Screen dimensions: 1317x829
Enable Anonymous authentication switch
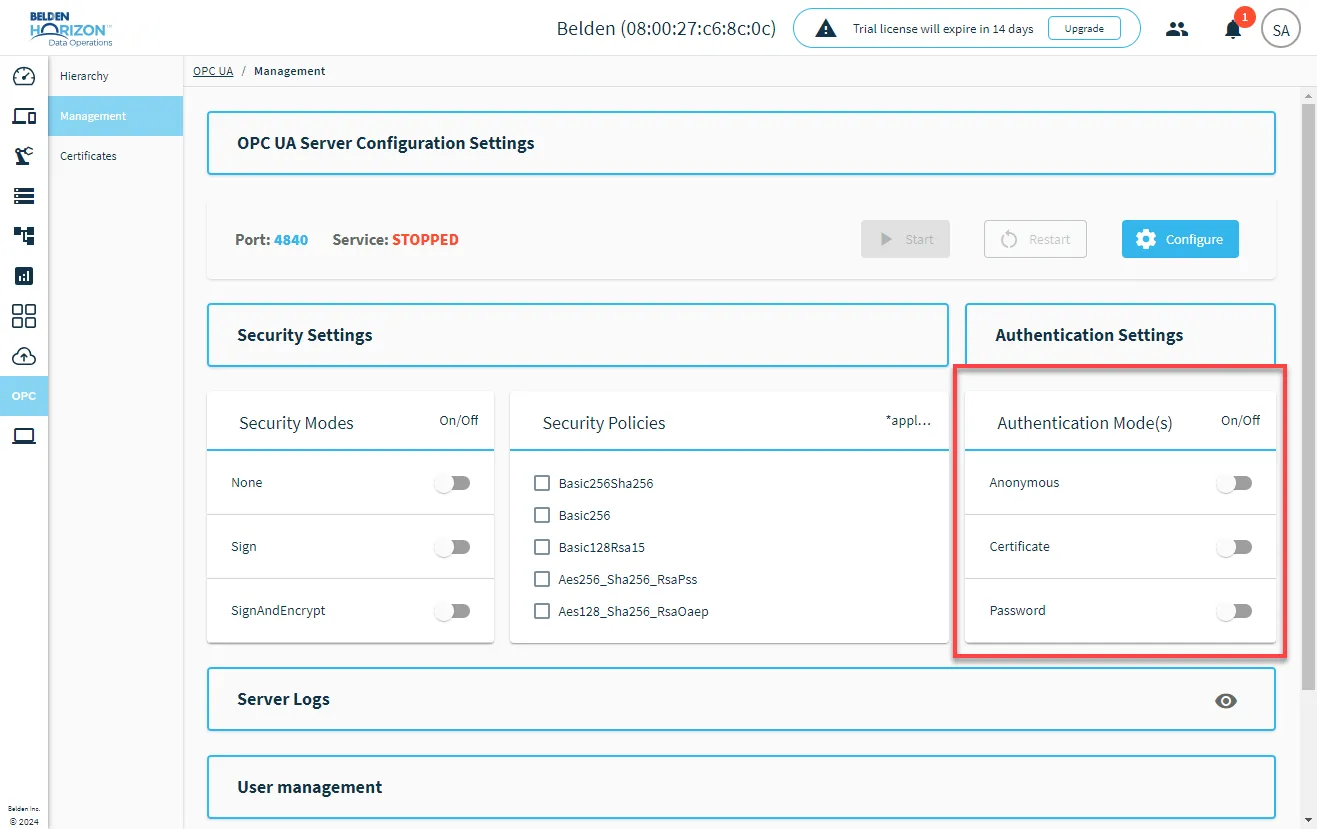1234,483
